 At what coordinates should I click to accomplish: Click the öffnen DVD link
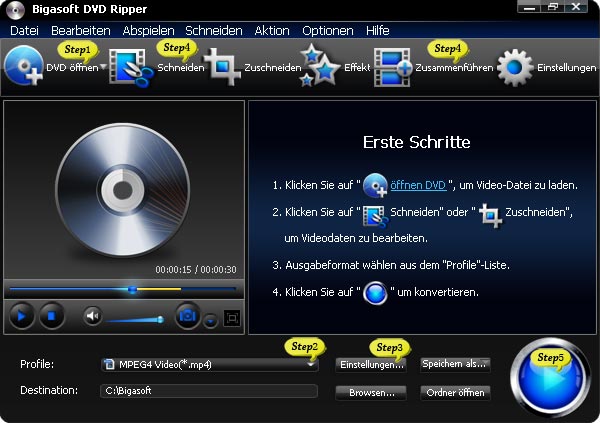(418, 185)
